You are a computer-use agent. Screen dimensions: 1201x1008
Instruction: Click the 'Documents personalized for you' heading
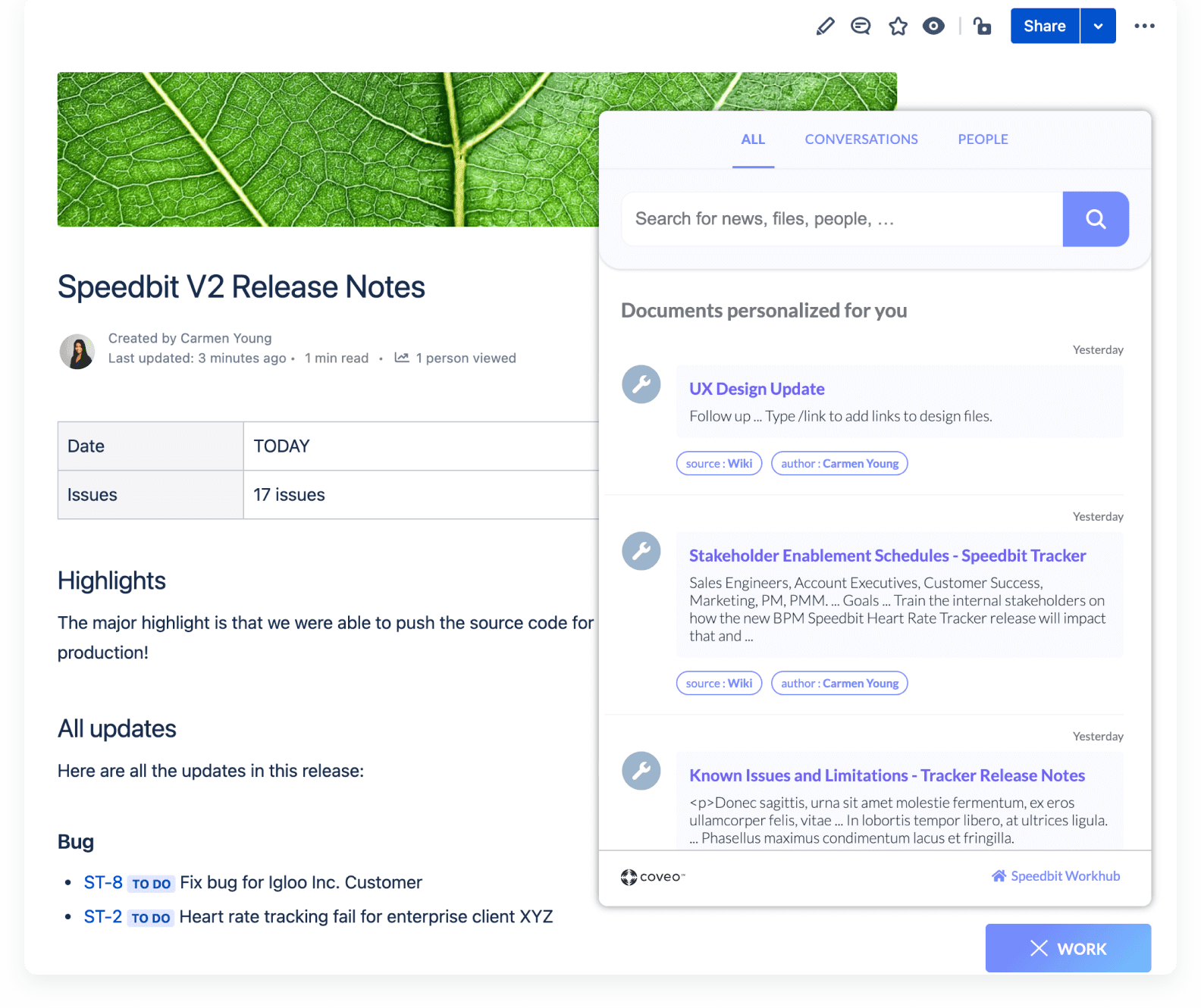click(x=764, y=311)
